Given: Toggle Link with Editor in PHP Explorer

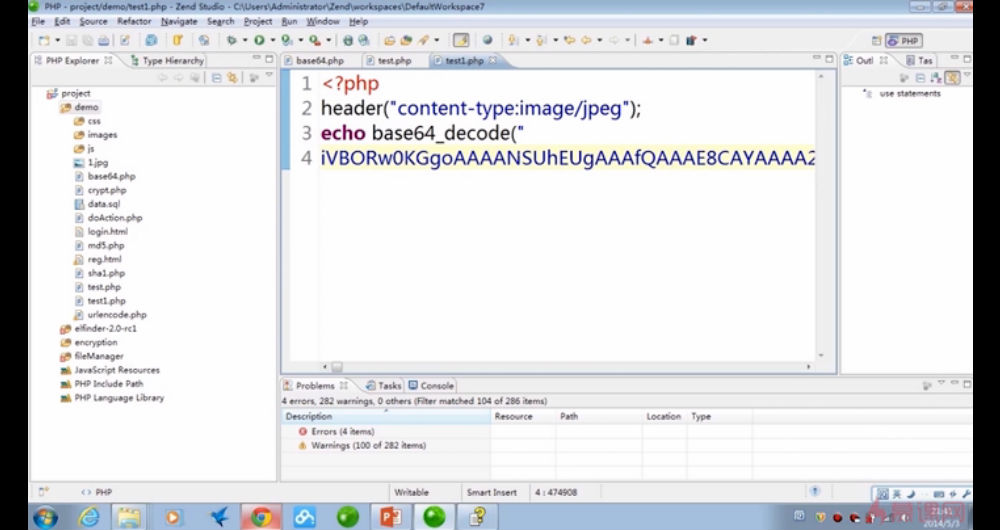Looking at the screenshot, I should pos(232,78).
